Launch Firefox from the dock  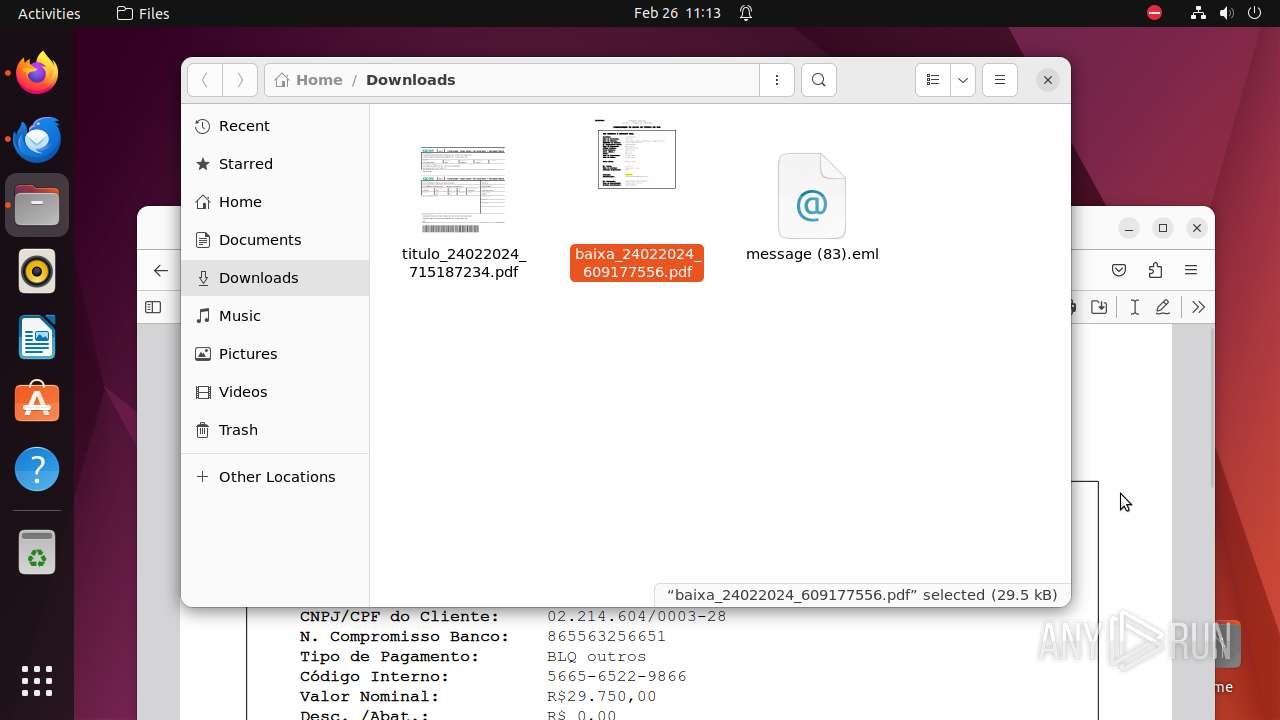tap(37, 73)
